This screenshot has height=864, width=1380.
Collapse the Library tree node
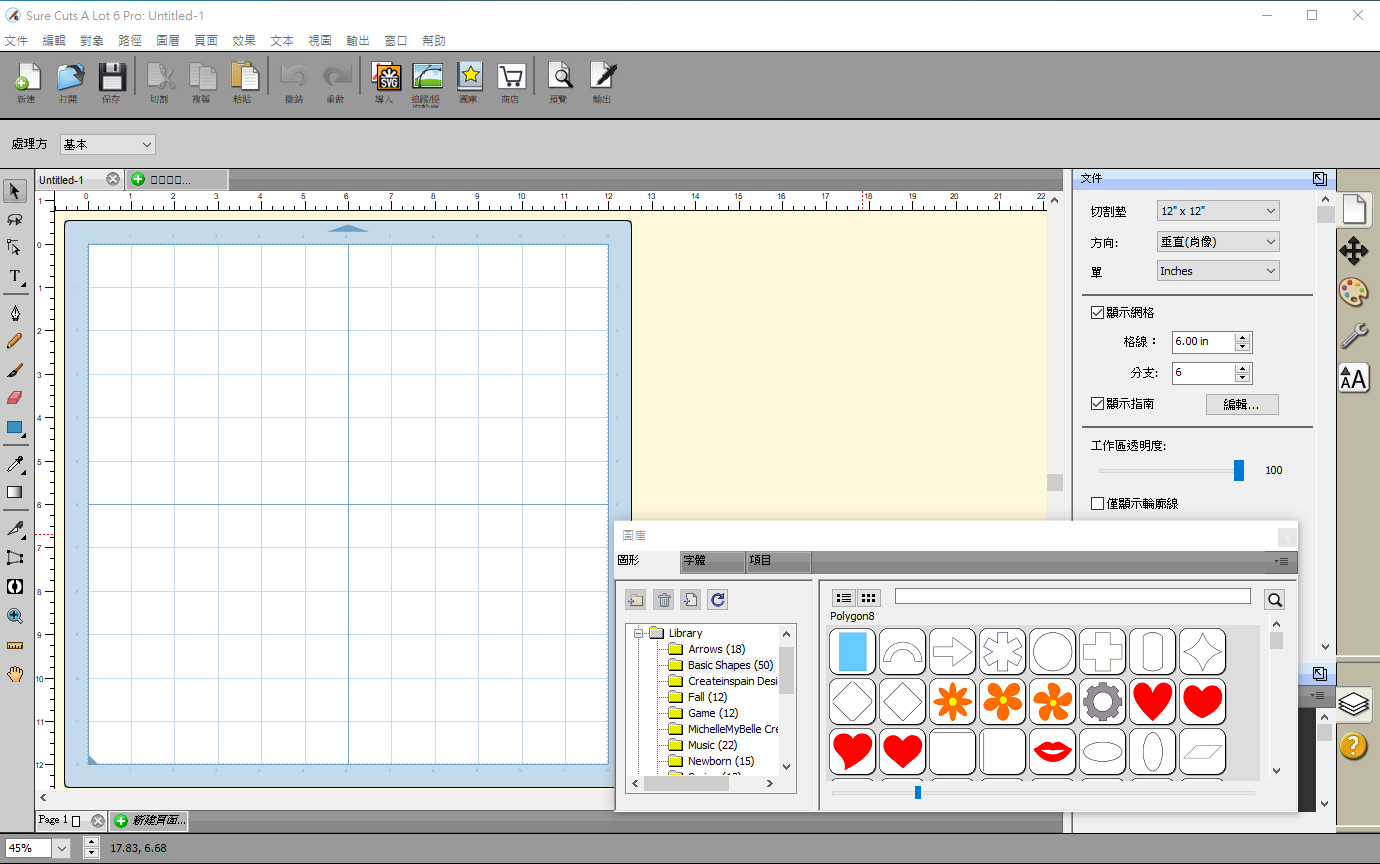coord(639,633)
